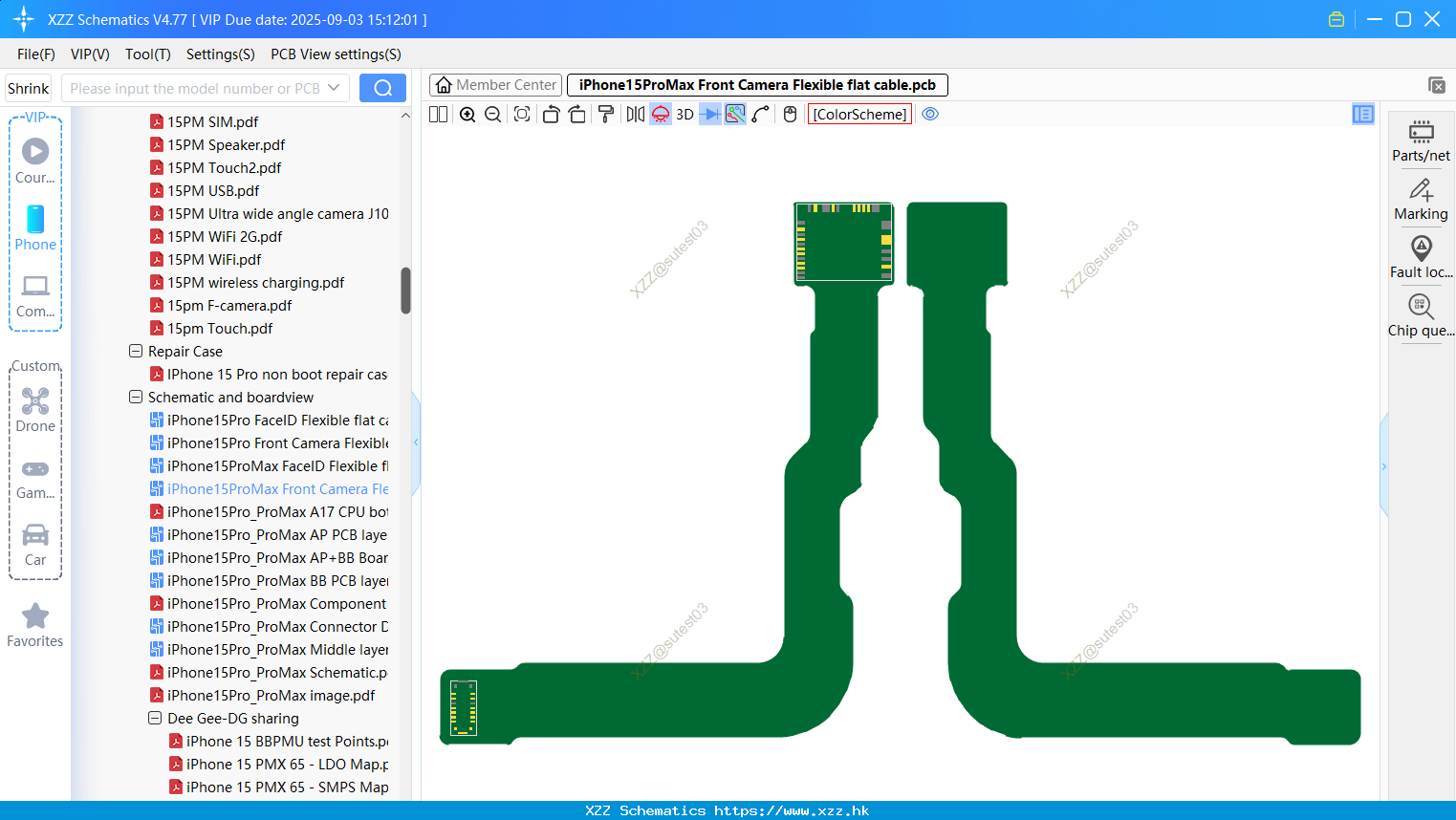Open the File(F) menu
The height and width of the screenshot is (820, 1456).
(x=36, y=54)
